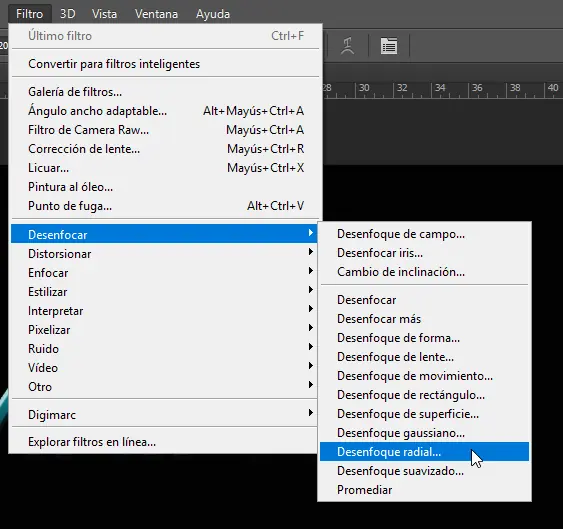The height and width of the screenshot is (529, 563).
Task: Open the Ruido filter submenu
Action: tap(164, 348)
